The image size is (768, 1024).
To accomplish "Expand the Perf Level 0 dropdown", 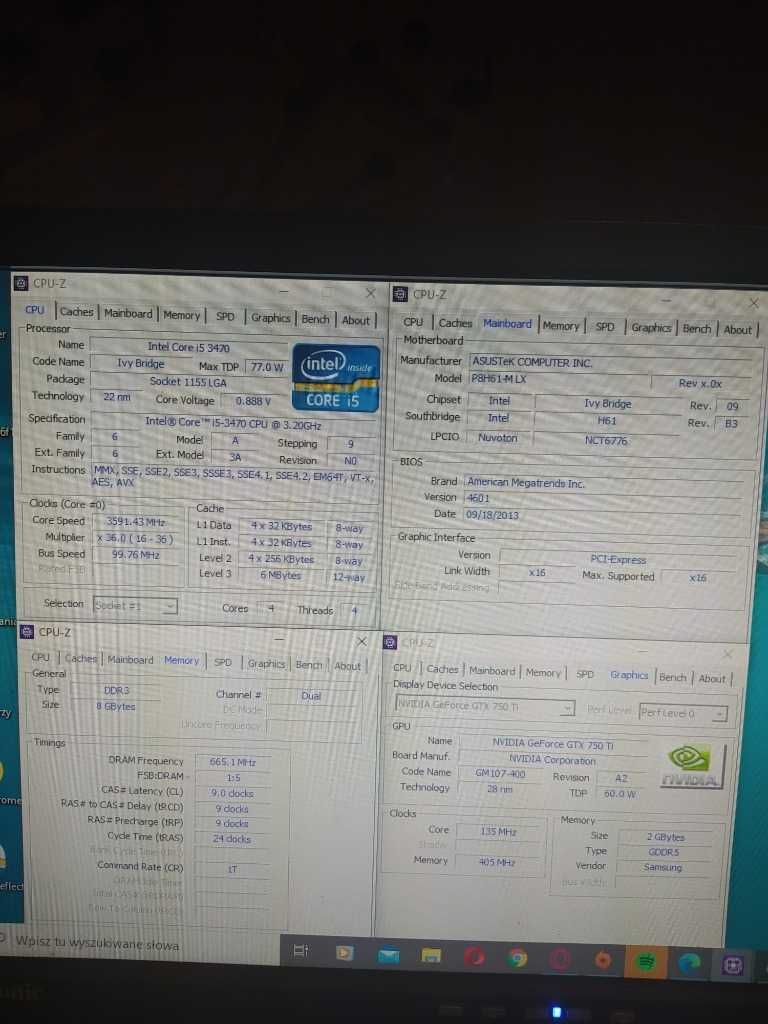I will [x=682, y=713].
